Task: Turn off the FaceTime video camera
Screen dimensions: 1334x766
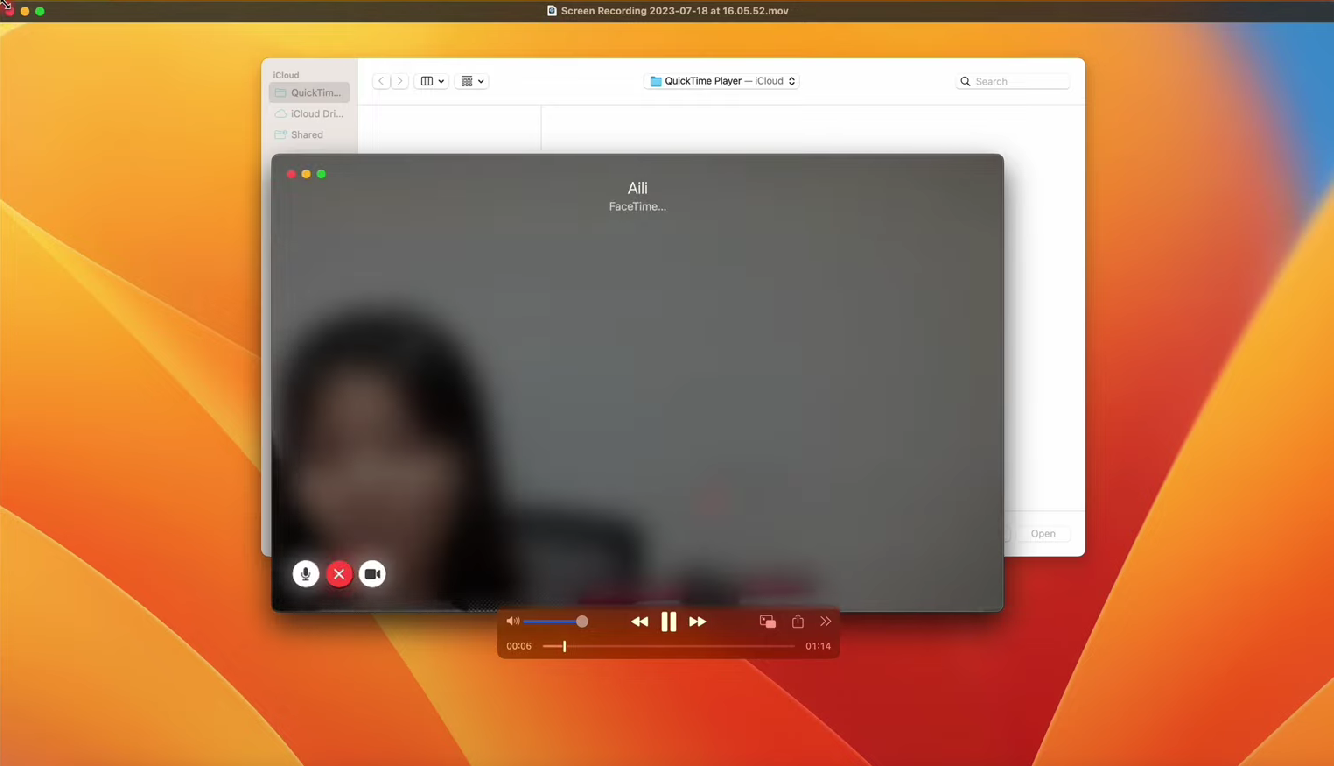Action: (x=372, y=574)
